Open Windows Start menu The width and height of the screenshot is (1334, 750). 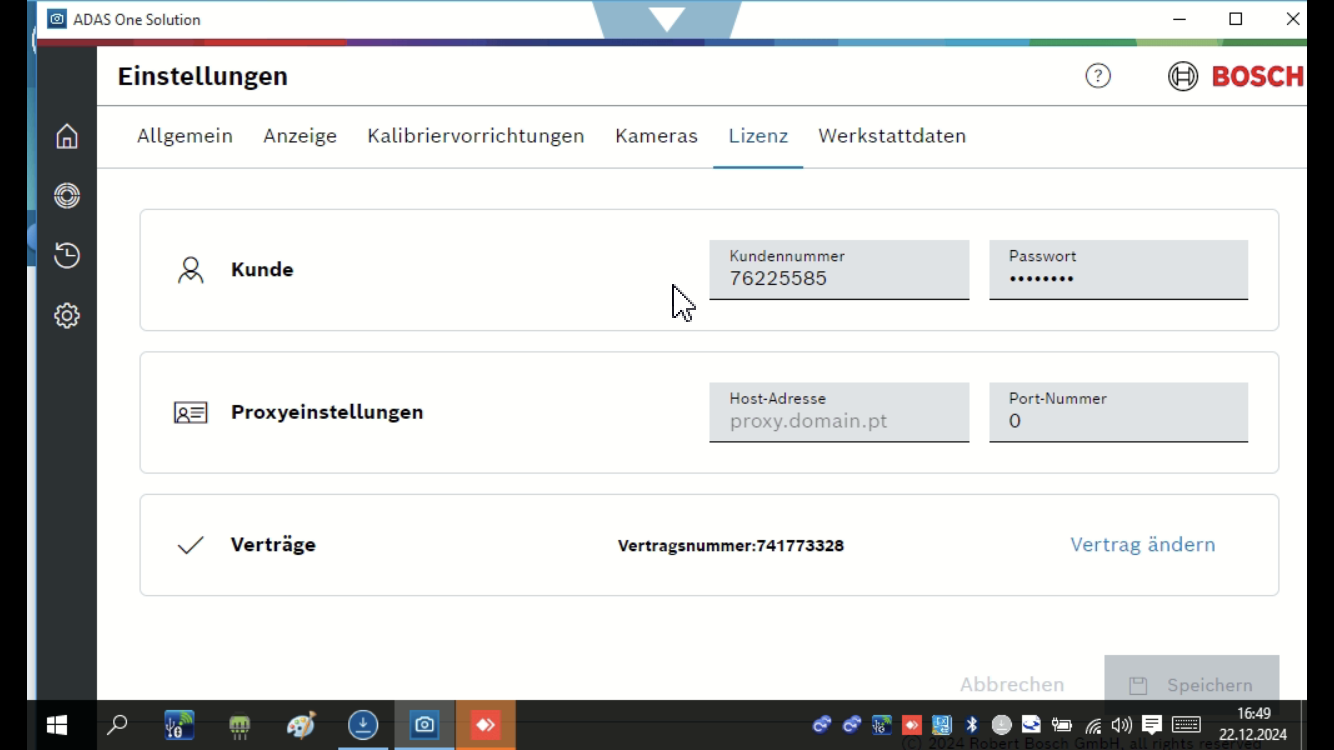point(57,726)
